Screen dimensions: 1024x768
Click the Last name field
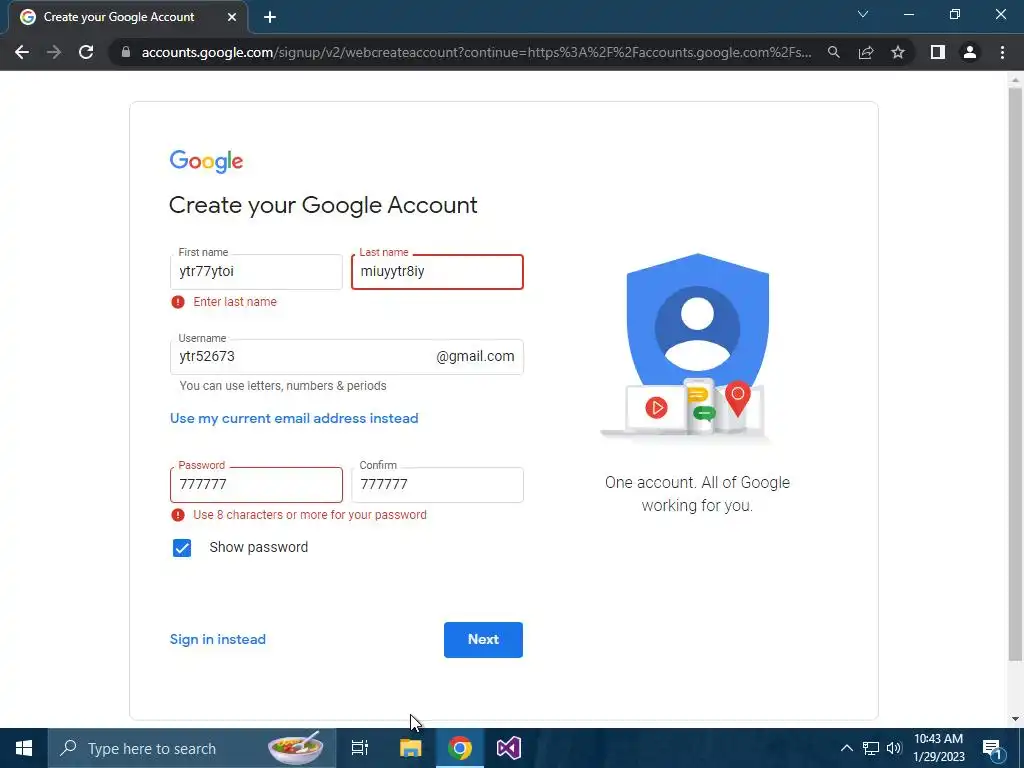[x=437, y=272]
